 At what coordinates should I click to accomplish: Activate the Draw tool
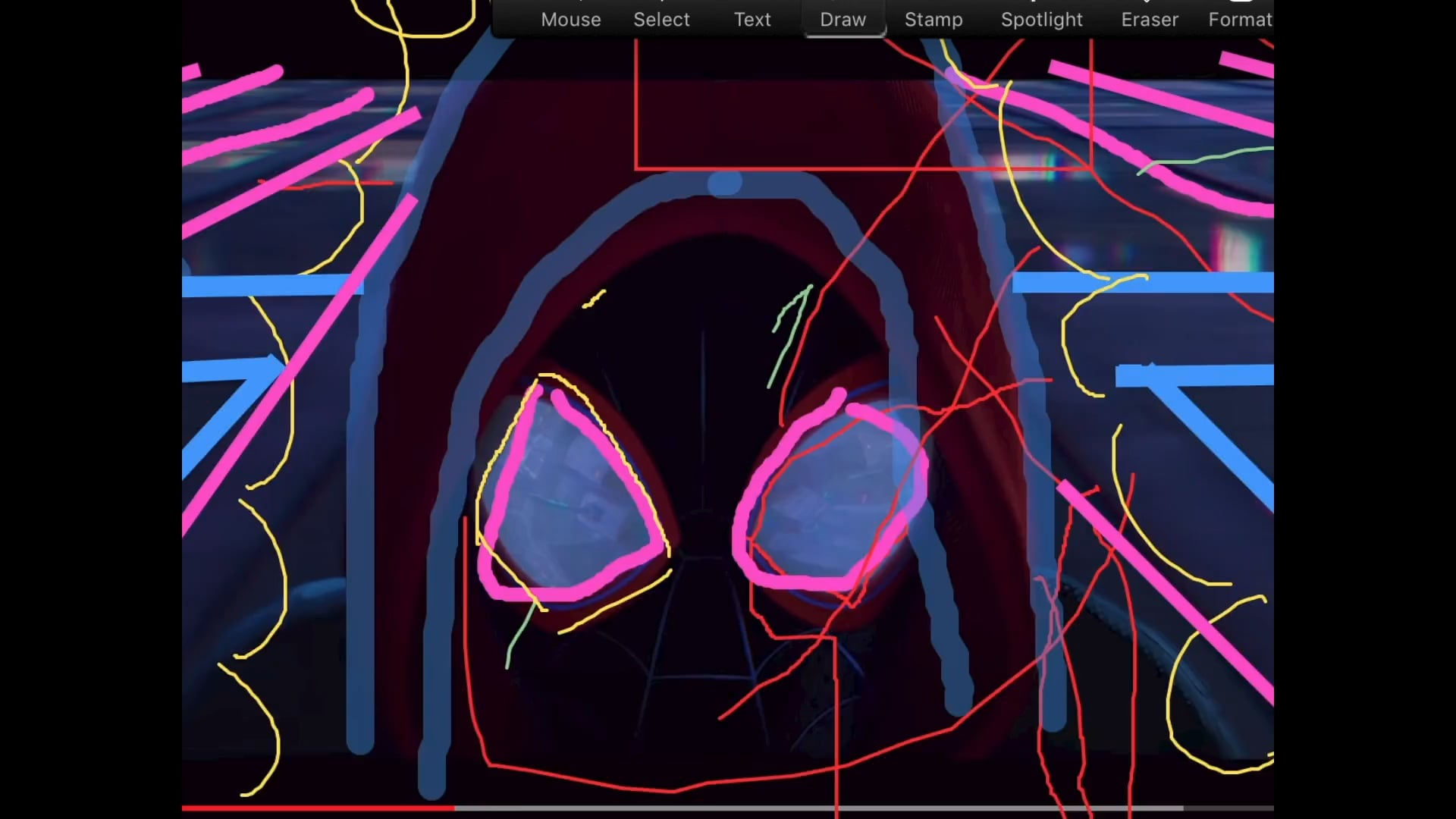[843, 20]
